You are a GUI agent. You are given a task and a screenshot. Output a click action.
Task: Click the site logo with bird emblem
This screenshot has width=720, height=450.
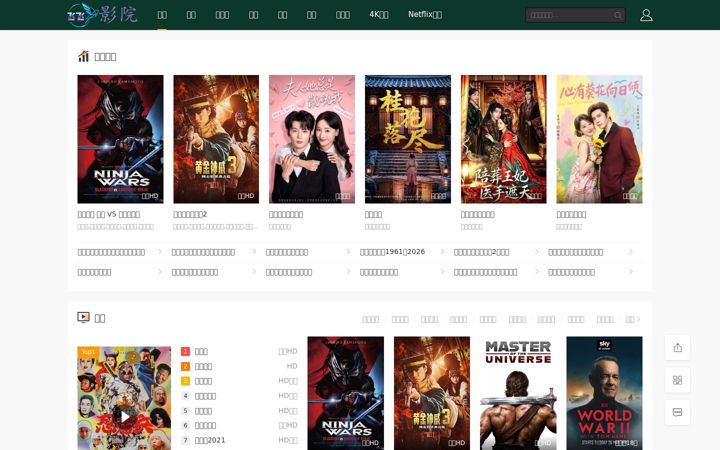click(x=102, y=15)
